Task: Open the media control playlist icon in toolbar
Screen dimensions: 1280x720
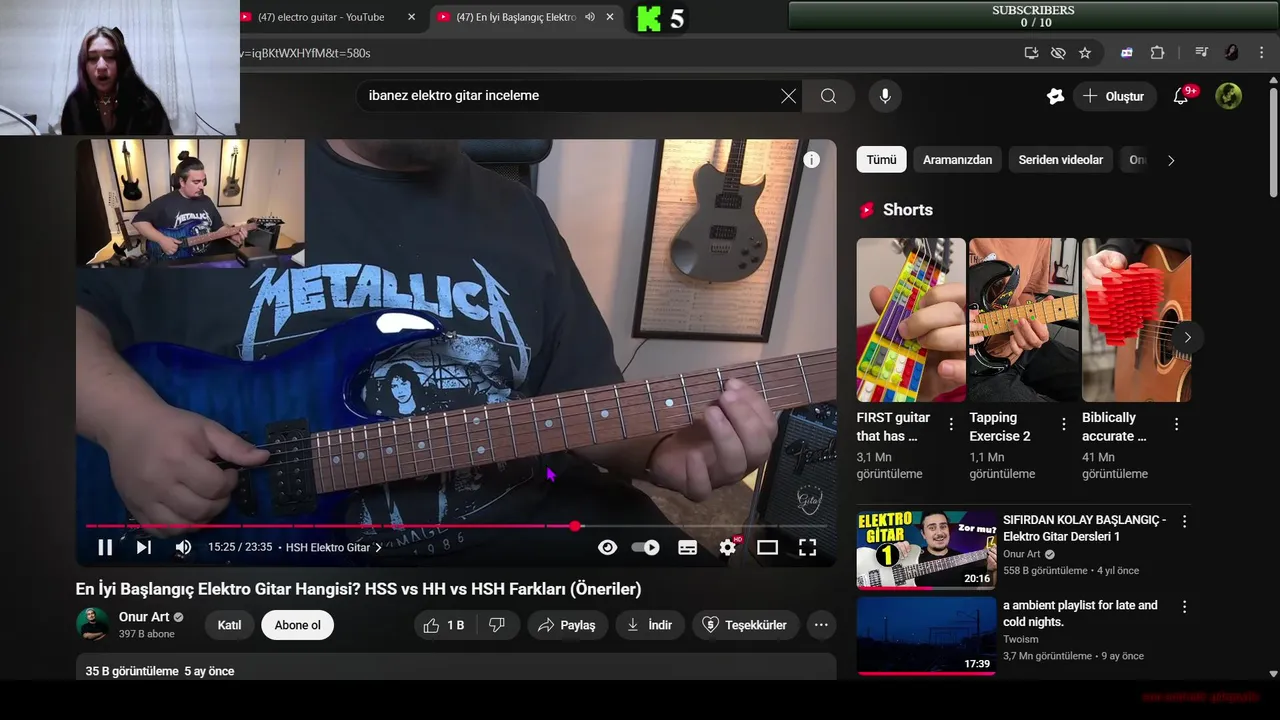Action: point(1201,53)
